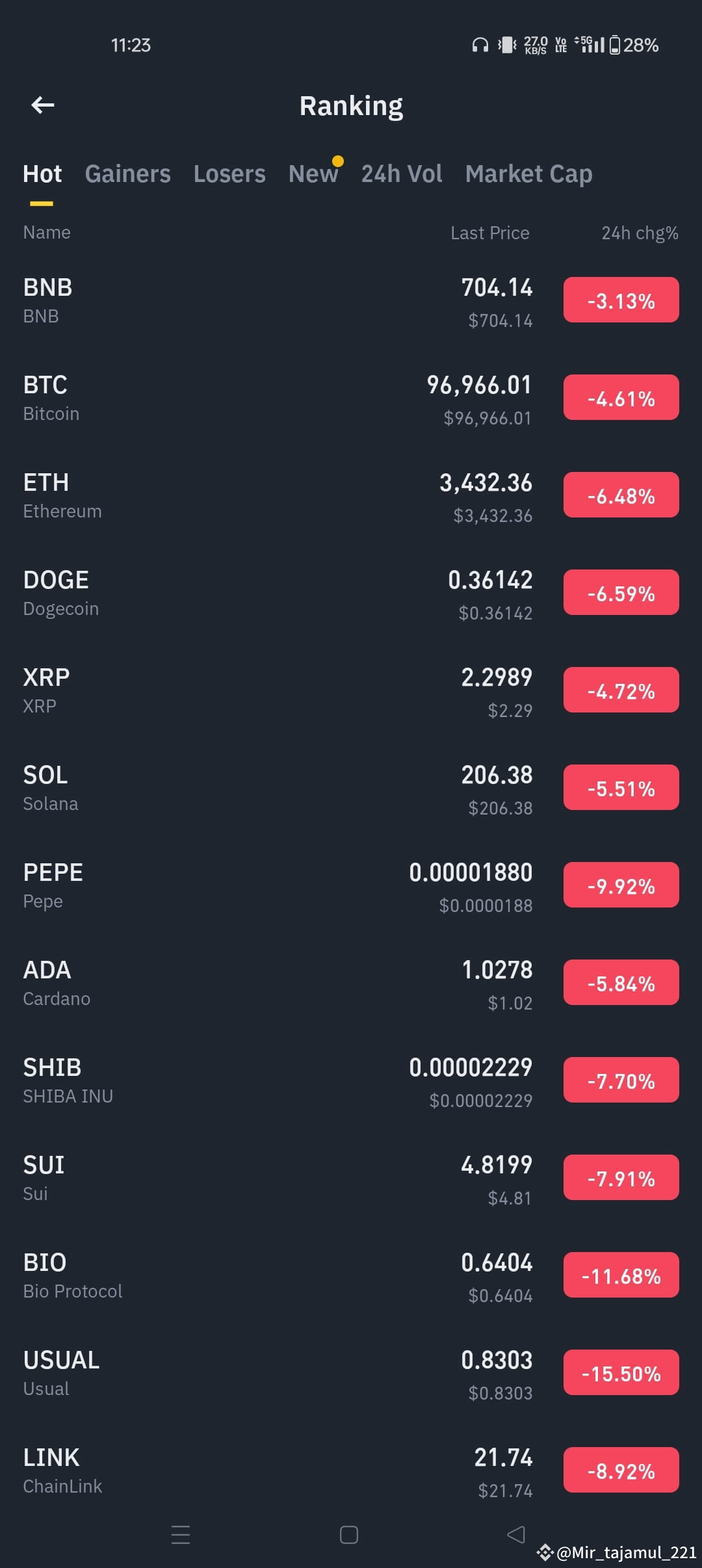Tap BTC -4.61% change badge

coord(621,398)
